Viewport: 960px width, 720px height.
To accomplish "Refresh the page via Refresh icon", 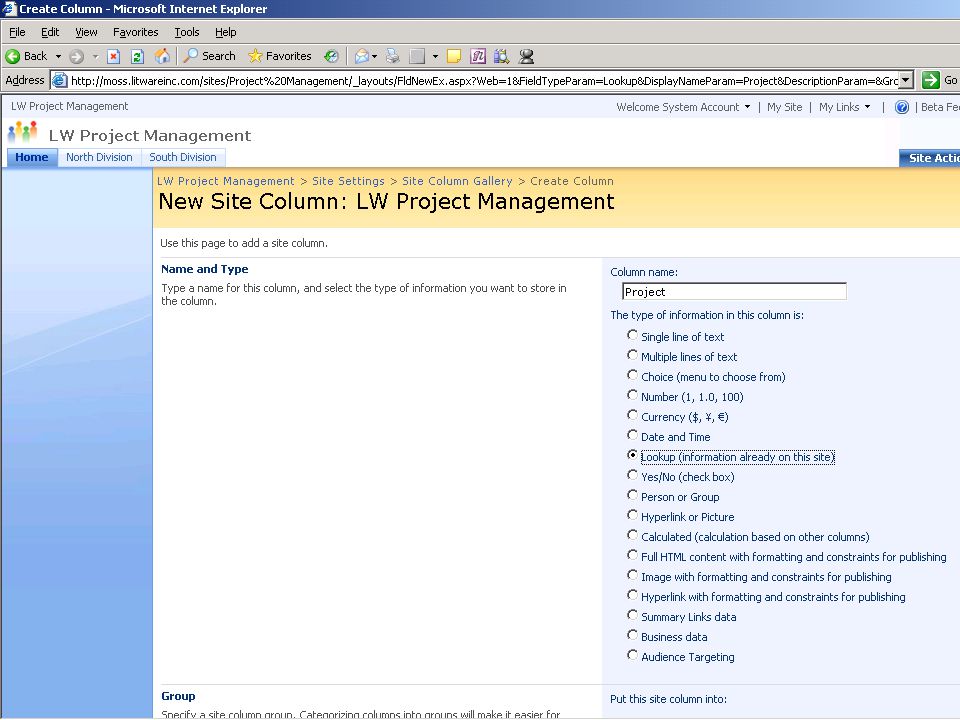I will 137,57.
